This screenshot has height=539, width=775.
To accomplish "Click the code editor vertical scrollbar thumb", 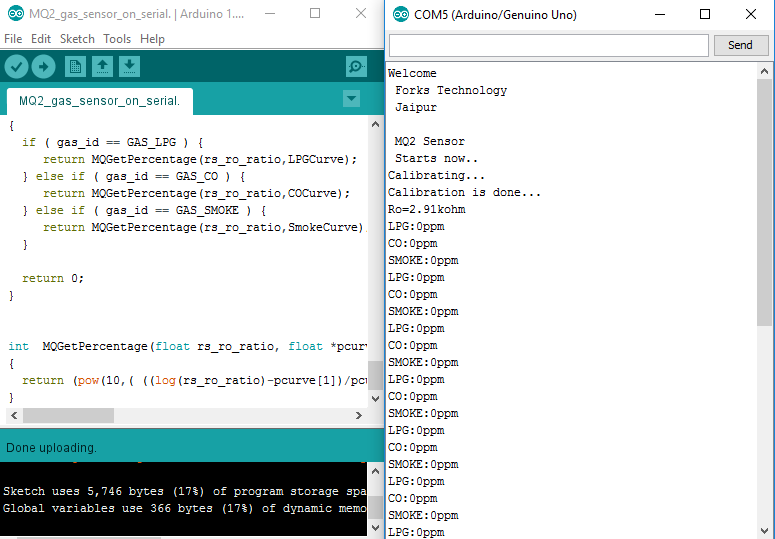I will point(375,375).
